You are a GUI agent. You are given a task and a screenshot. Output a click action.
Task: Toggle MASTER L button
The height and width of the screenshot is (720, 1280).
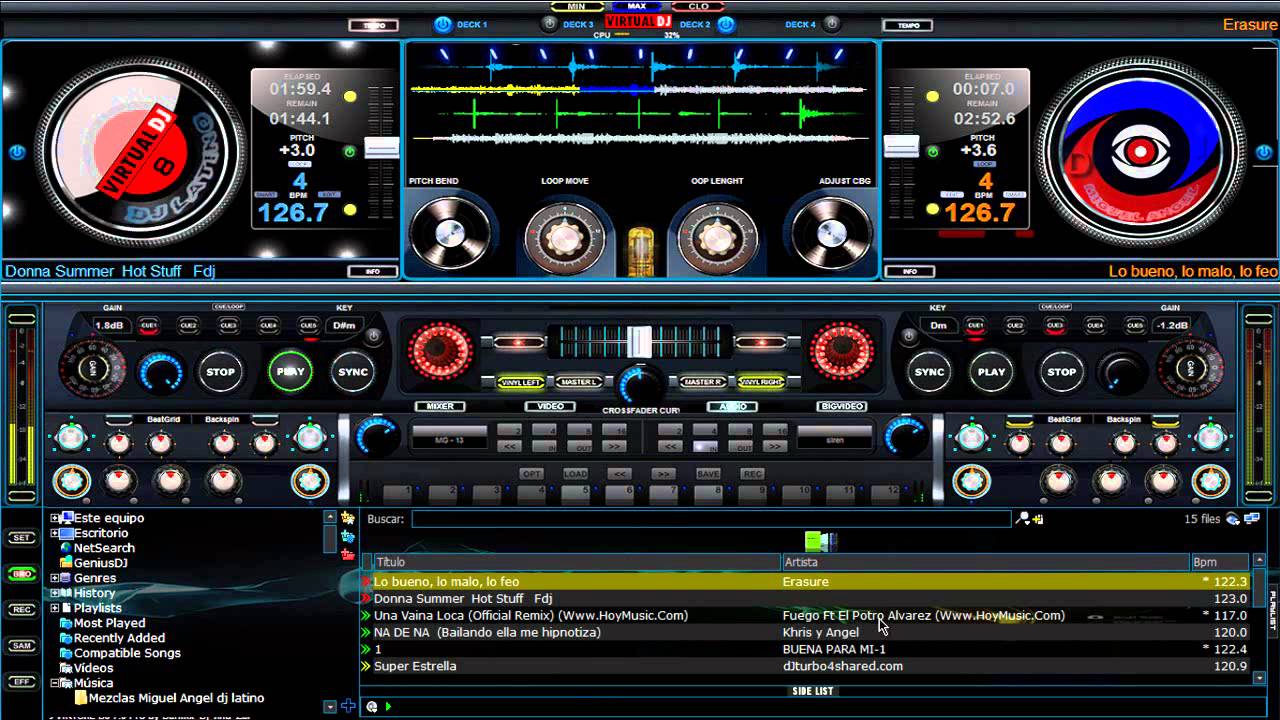click(579, 382)
